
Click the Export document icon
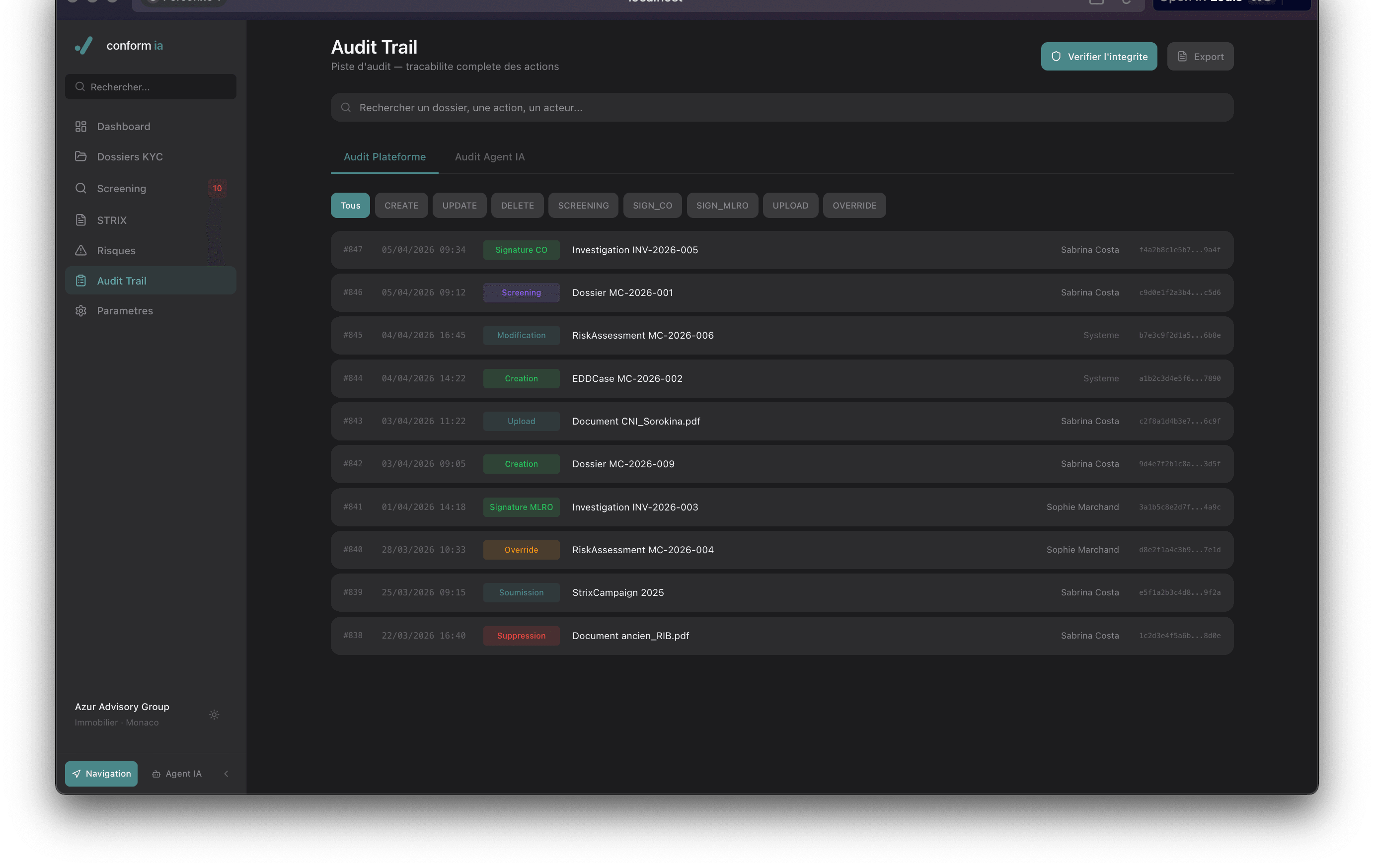(1182, 56)
